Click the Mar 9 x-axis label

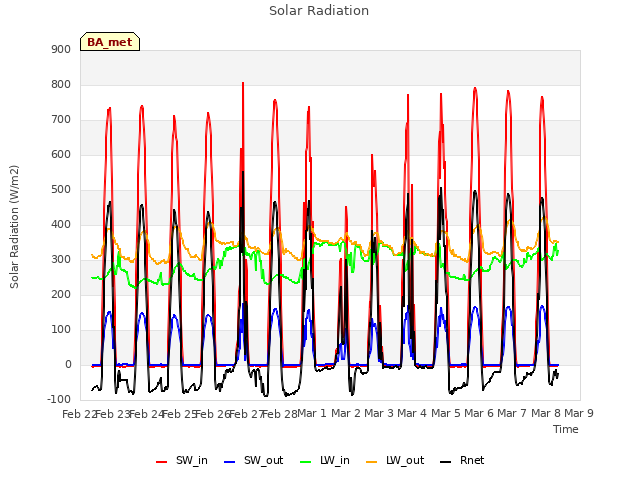pos(579,413)
